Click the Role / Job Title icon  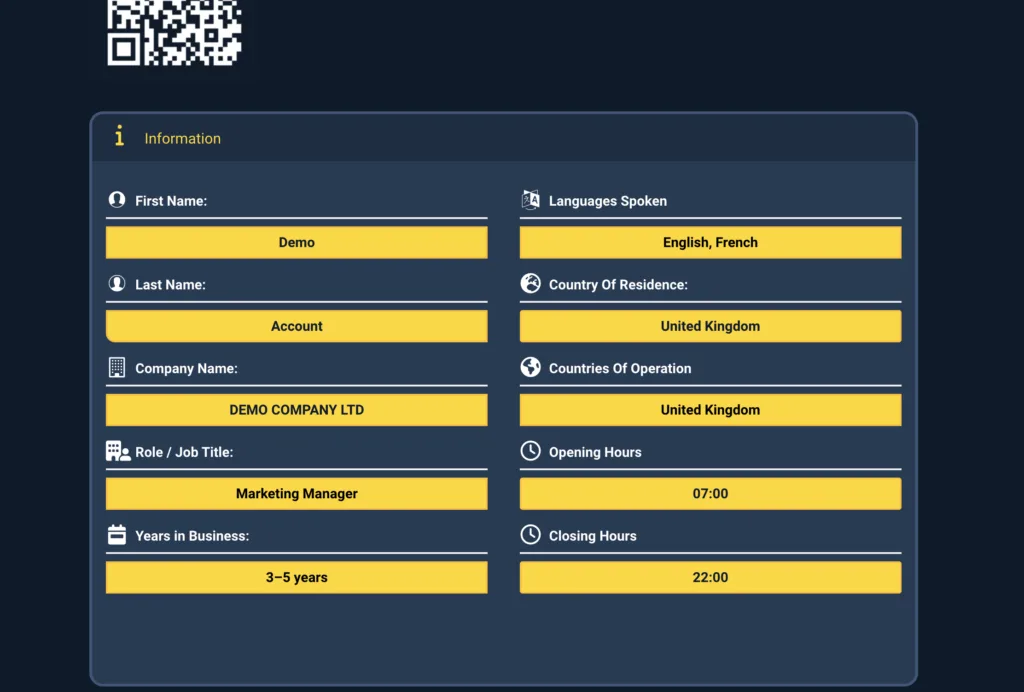[118, 451]
